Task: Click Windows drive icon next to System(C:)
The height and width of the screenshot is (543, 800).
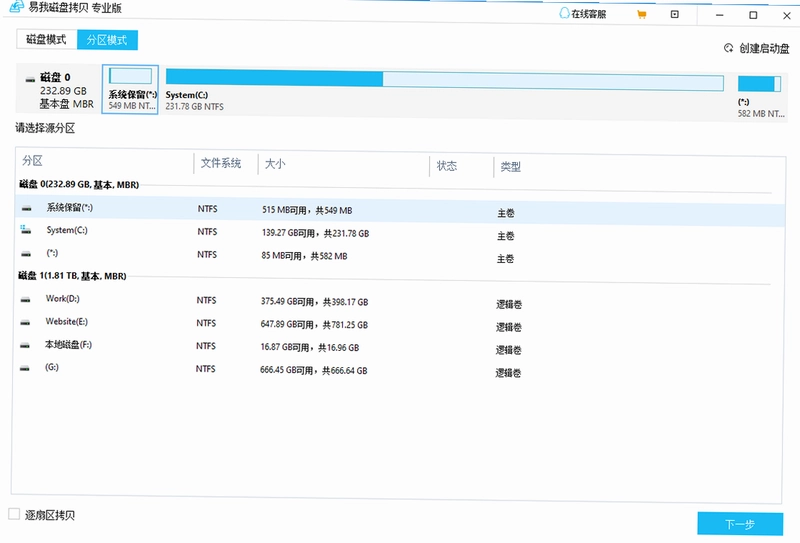Action: click(x=26, y=230)
